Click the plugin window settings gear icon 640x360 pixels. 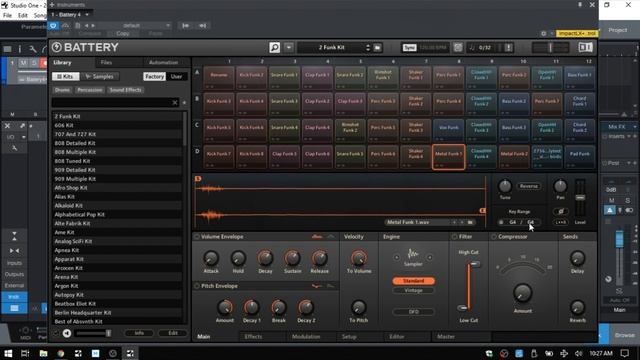pos(543,33)
